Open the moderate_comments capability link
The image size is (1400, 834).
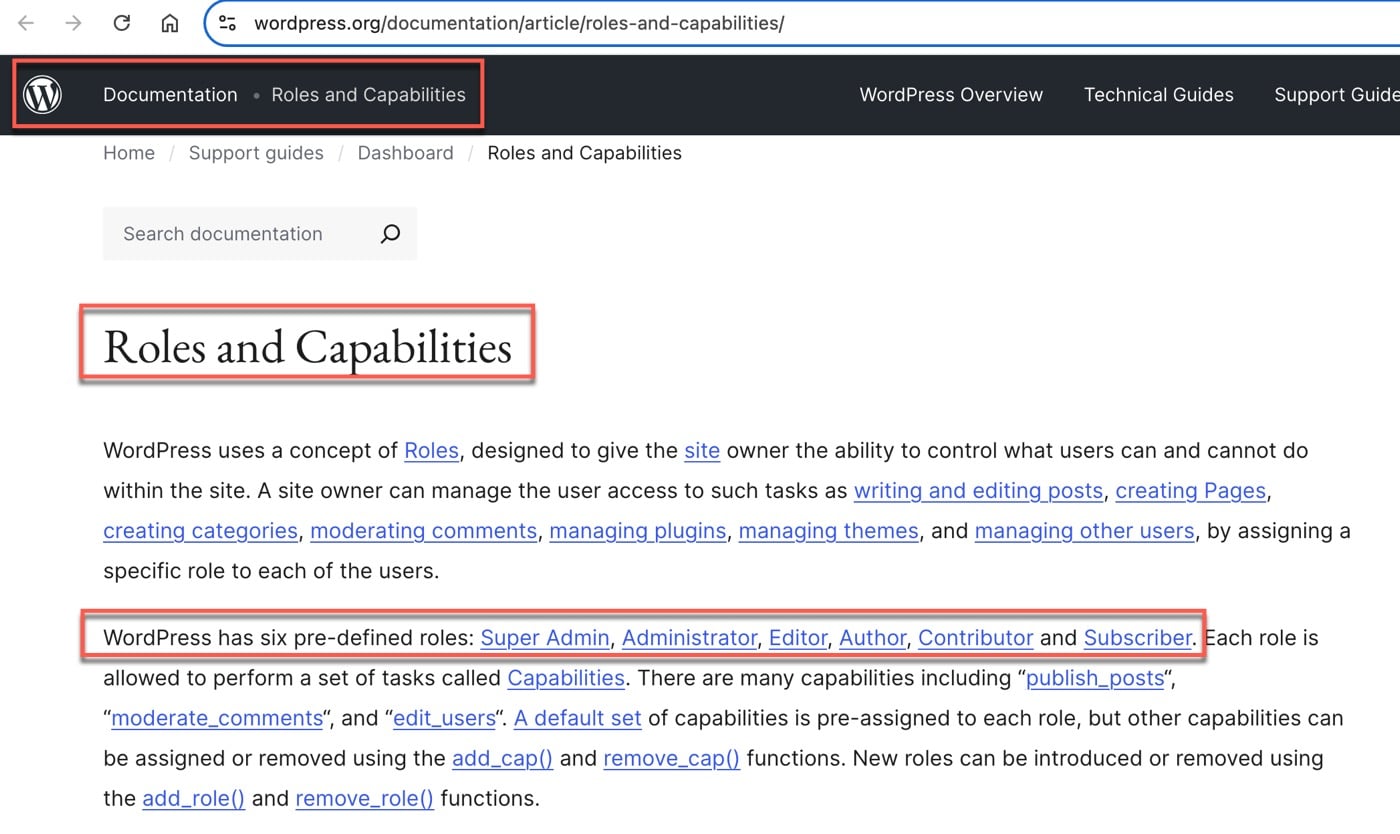click(x=217, y=718)
